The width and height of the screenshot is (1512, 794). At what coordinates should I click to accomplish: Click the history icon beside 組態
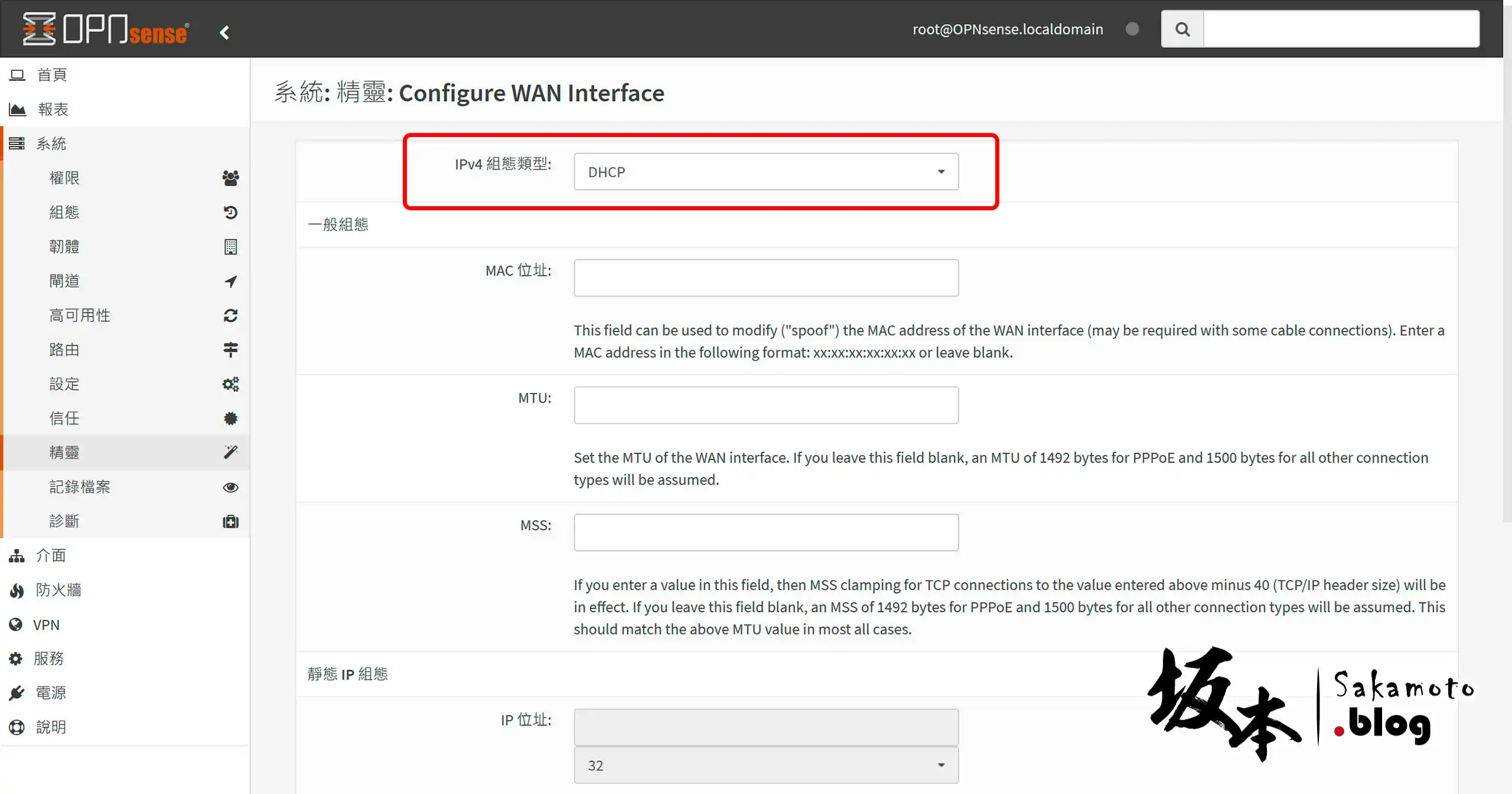[x=230, y=212]
